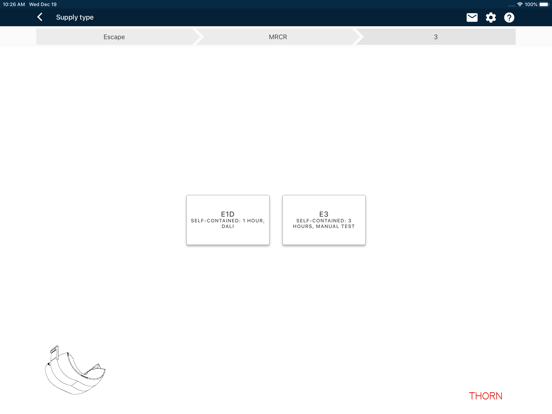Choose E1D self-contained 1 hour DALI
This screenshot has height=414, width=552.
(228, 220)
